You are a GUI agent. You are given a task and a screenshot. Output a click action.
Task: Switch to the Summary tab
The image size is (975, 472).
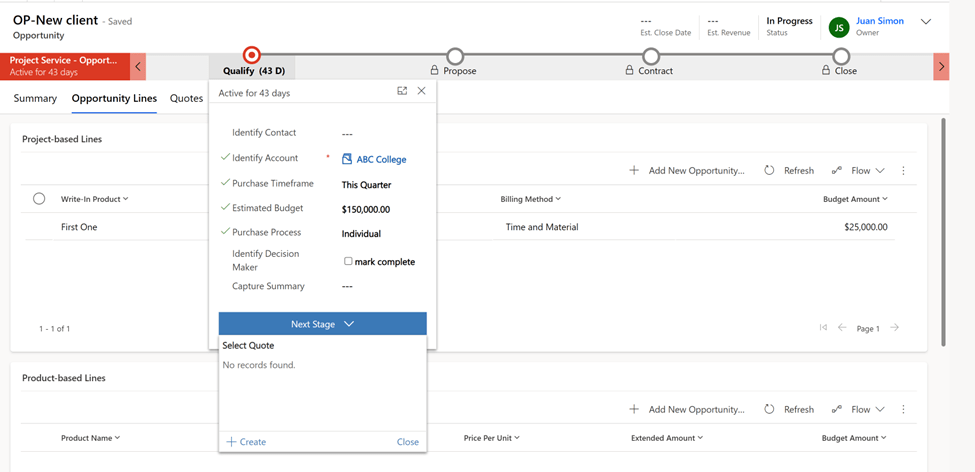tap(35, 99)
